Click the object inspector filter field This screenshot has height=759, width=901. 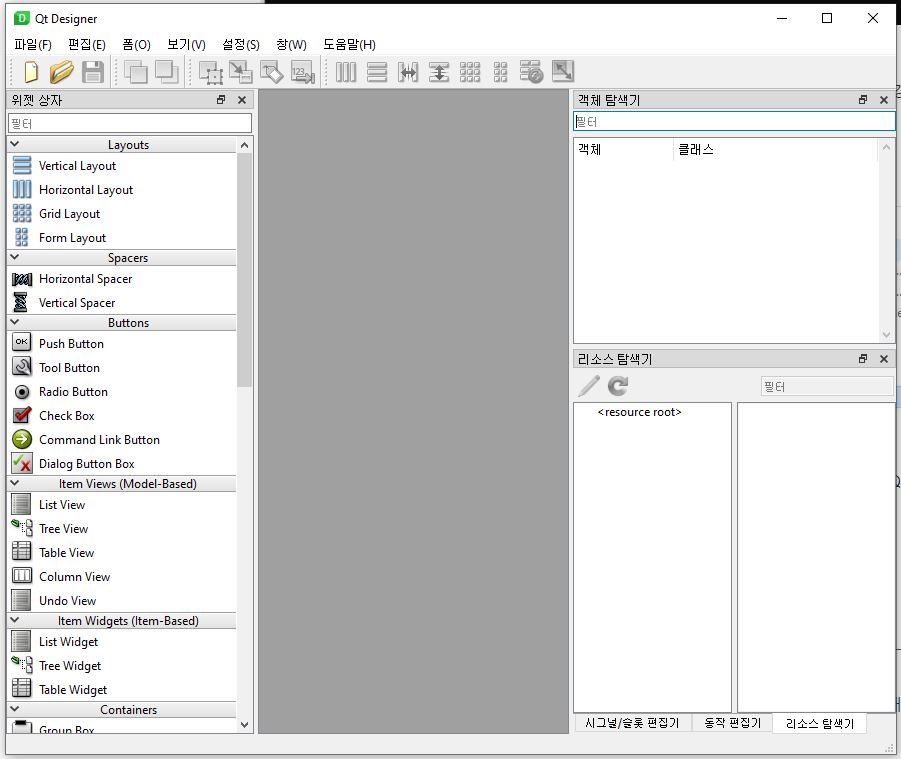(x=734, y=121)
